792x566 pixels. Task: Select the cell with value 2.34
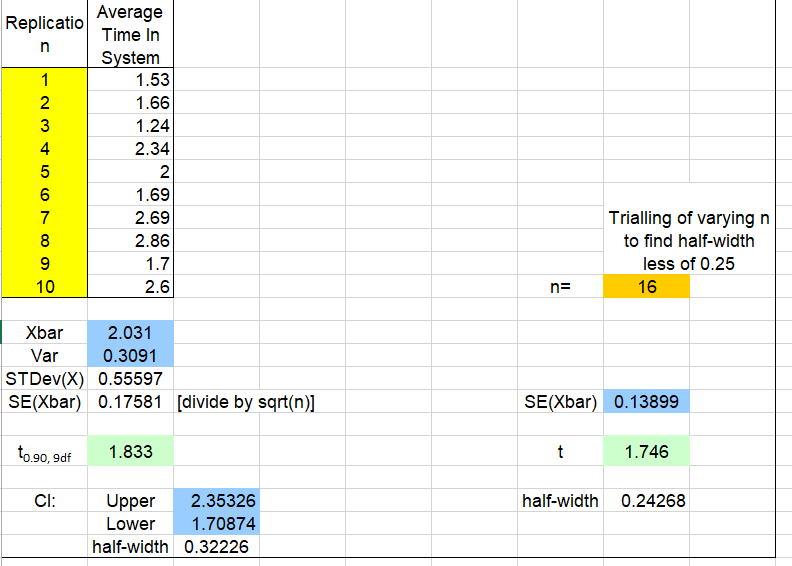[x=130, y=148]
